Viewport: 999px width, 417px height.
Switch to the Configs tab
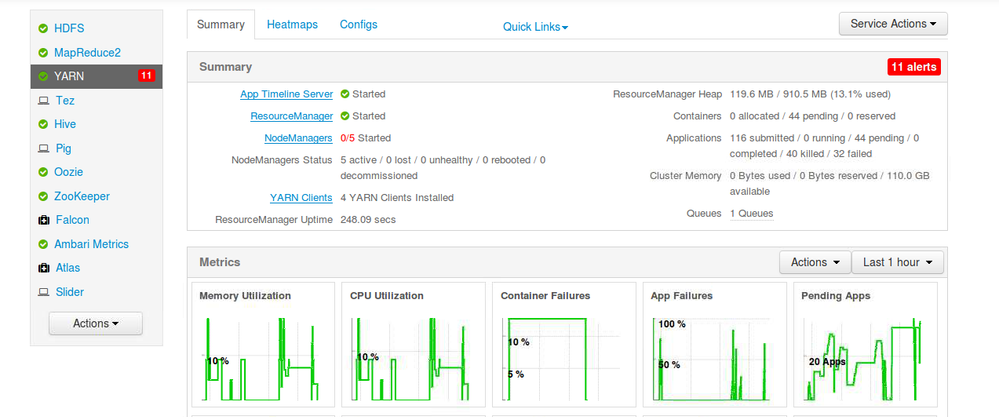(x=358, y=24)
